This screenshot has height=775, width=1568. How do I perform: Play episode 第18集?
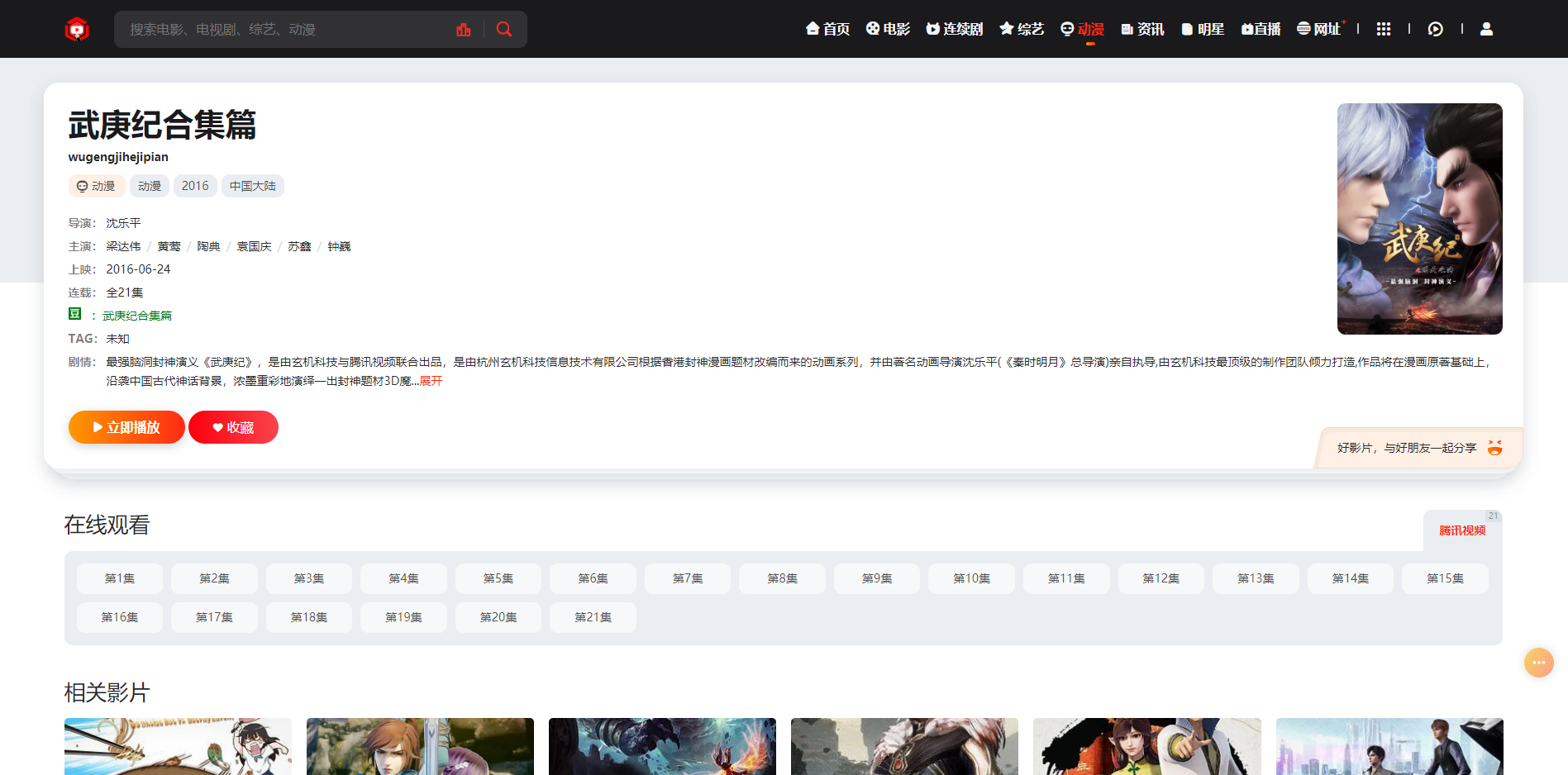coord(309,617)
